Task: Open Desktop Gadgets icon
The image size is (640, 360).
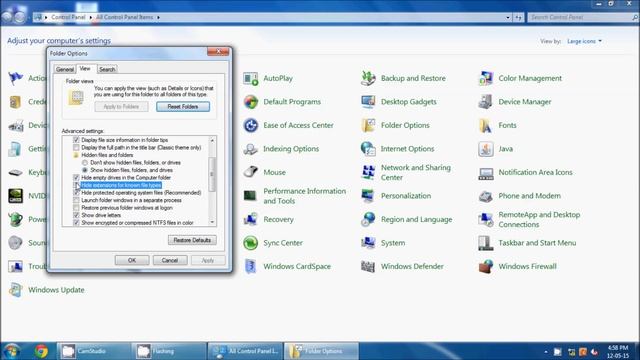Action: [x=368, y=102]
